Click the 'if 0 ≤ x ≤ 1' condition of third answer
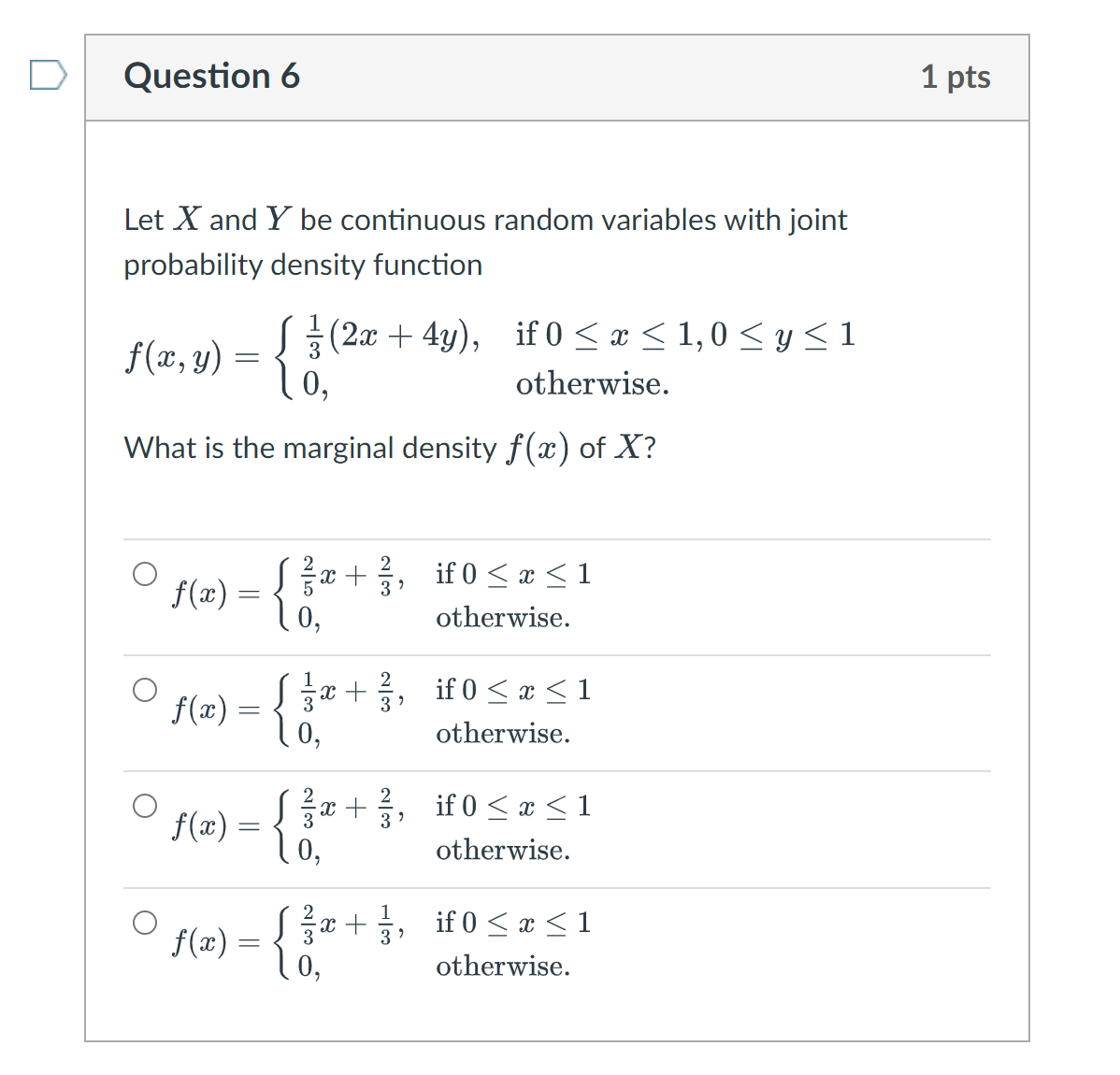Image resolution: width=1120 pixels, height=1075 pixels. click(513, 806)
